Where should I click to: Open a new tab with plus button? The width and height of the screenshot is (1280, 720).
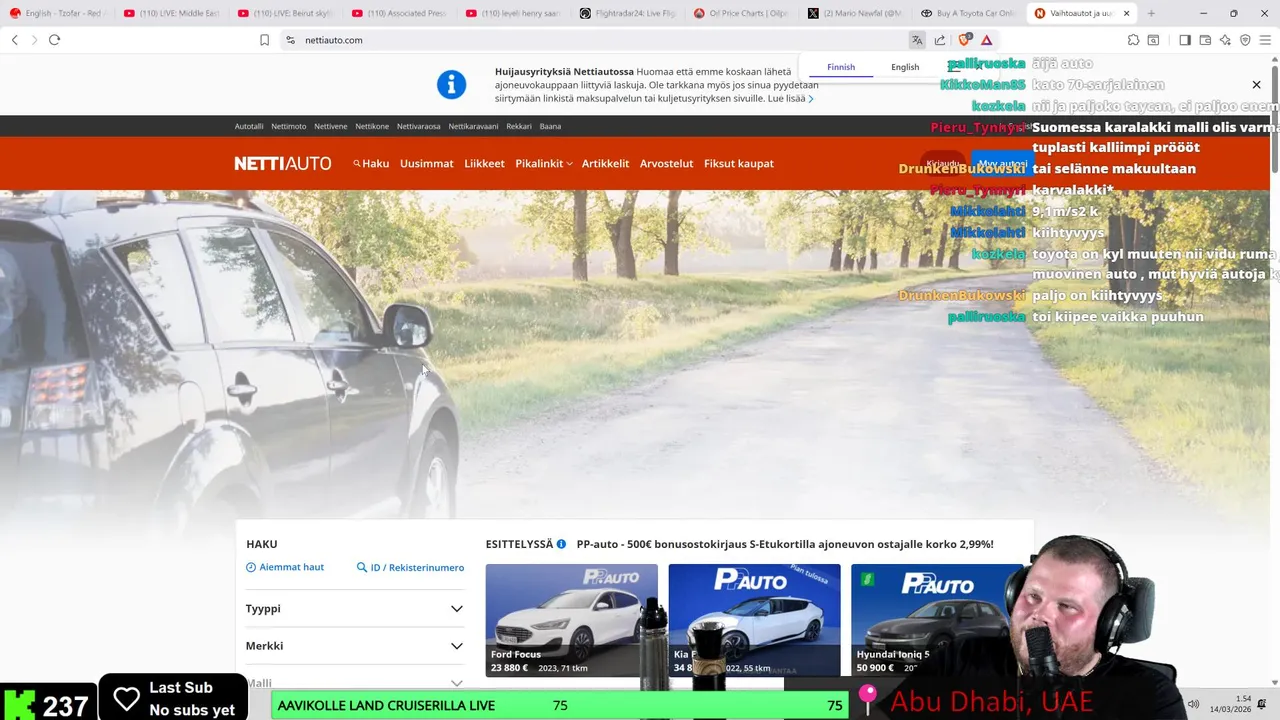tap(1151, 13)
